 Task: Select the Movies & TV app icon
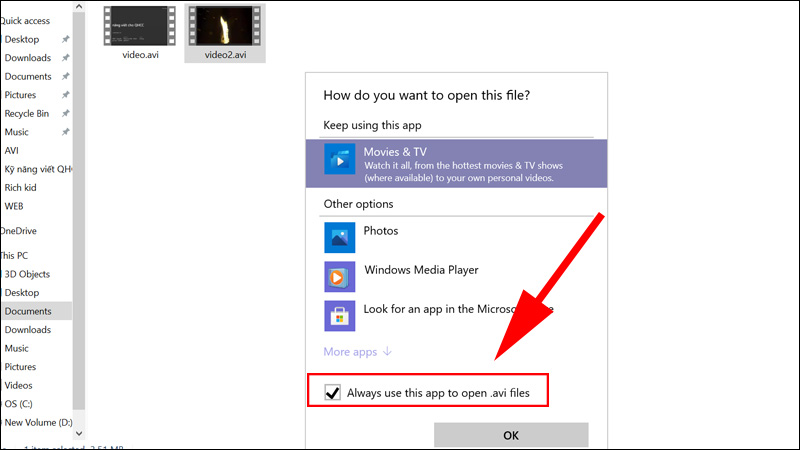click(339, 159)
